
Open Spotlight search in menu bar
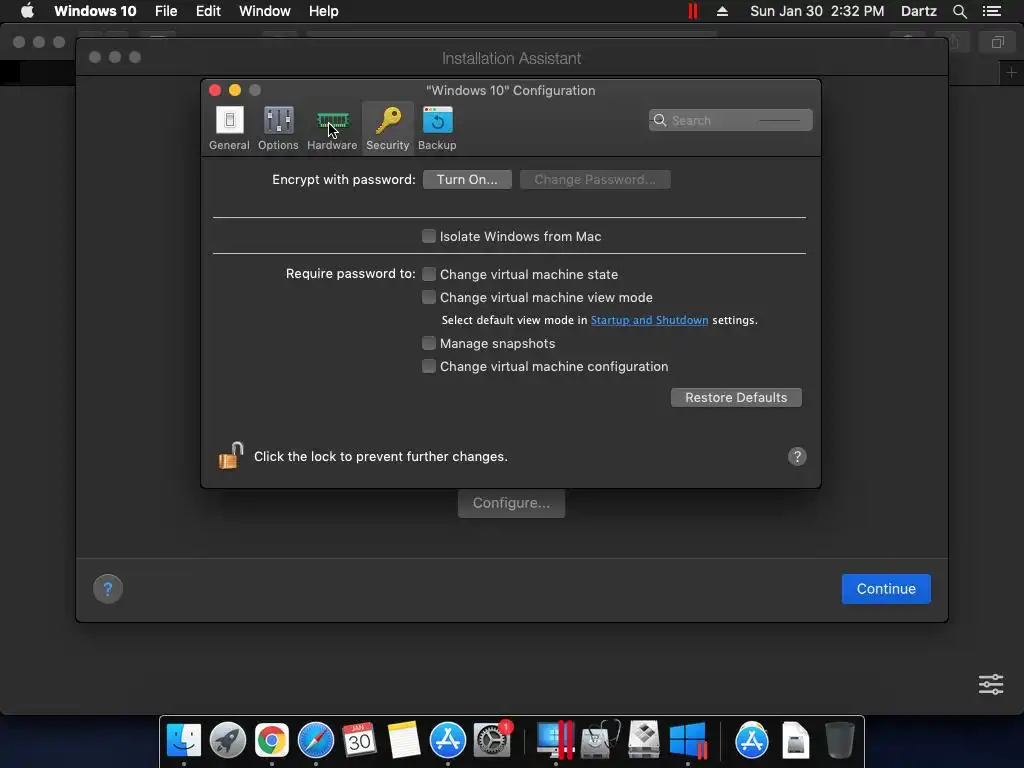pyautogui.click(x=959, y=11)
